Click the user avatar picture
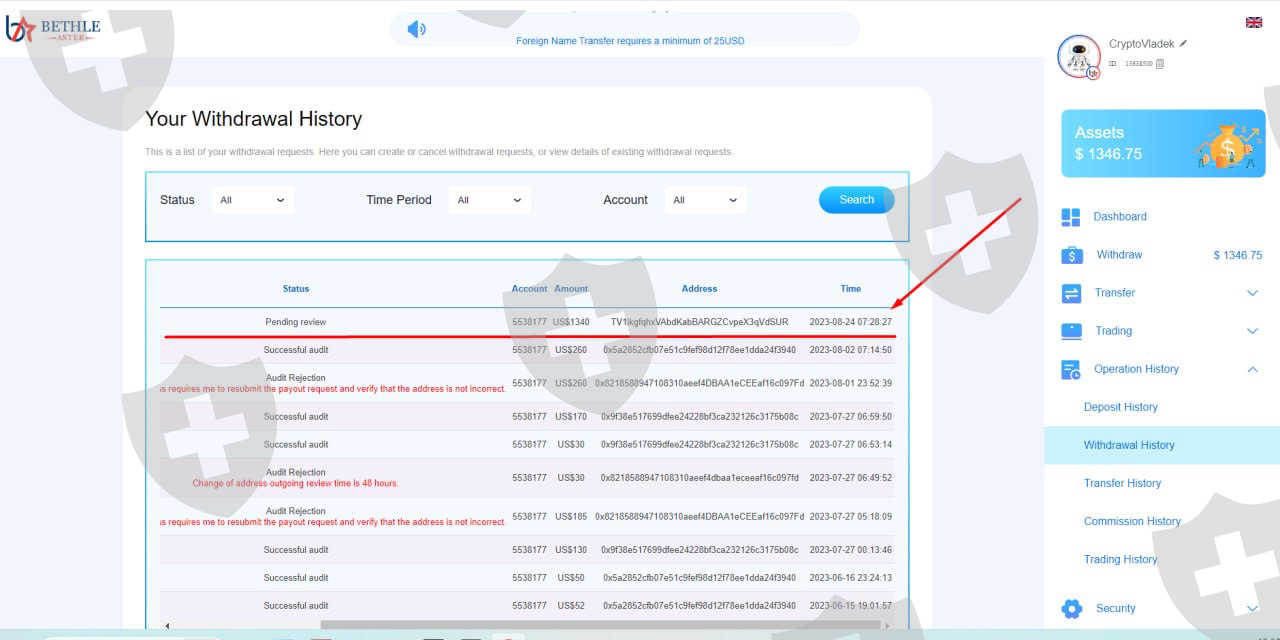The height and width of the screenshot is (640, 1280). (1079, 57)
